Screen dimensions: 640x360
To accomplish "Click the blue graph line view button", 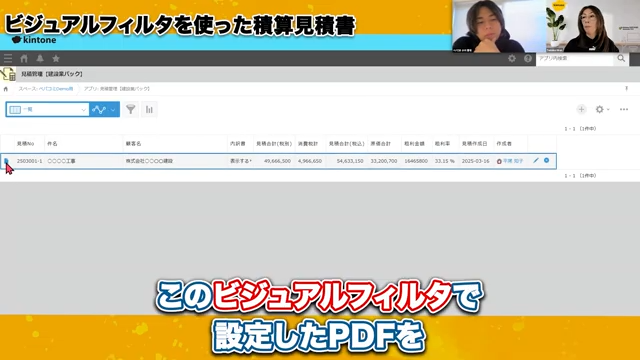I will [99, 109].
